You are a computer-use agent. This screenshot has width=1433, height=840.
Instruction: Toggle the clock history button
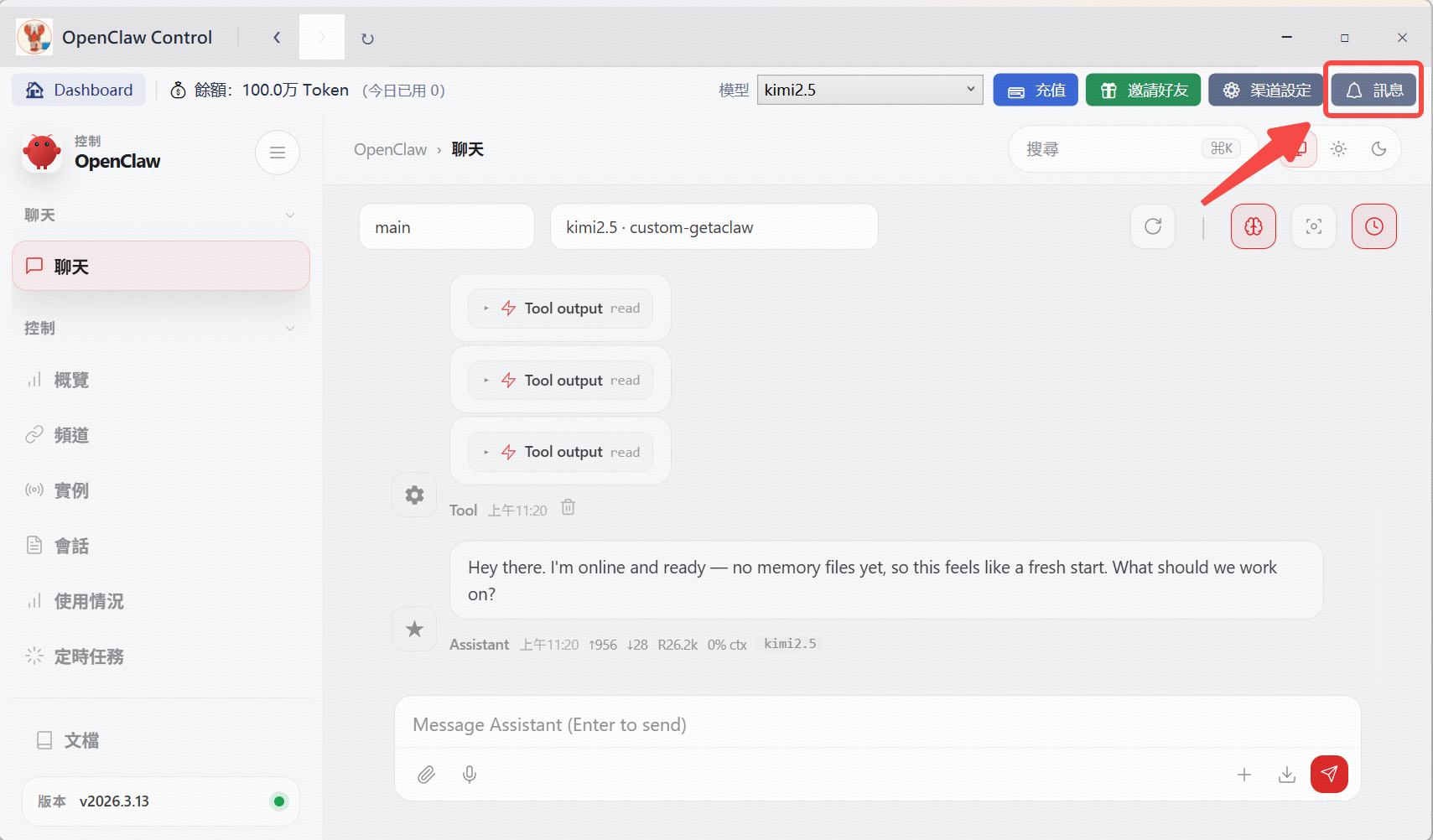click(x=1374, y=226)
